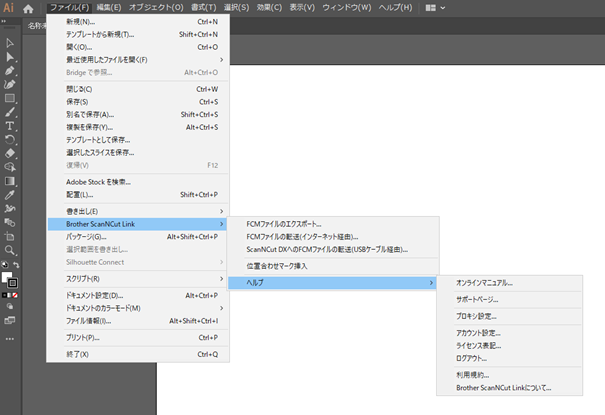The image size is (605, 415).
Task: Expand Brother ScanNCut Link submenu
Action: tap(139, 224)
